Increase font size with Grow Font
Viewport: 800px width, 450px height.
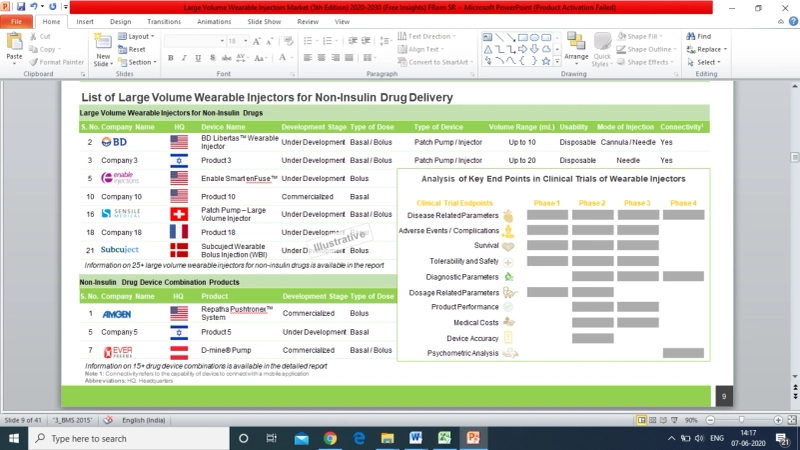click(257, 41)
